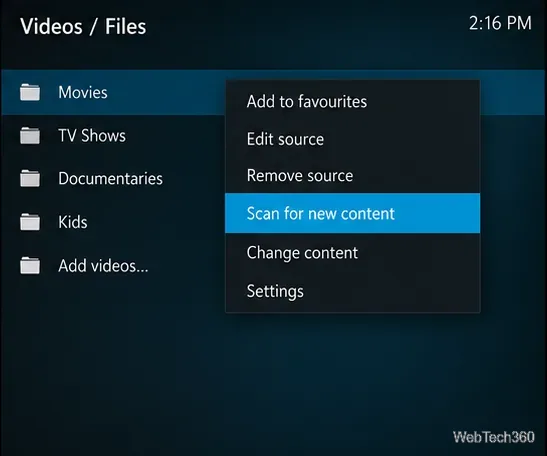Select Edit source menu entry
This screenshot has height=456, width=547.
click(x=352, y=139)
